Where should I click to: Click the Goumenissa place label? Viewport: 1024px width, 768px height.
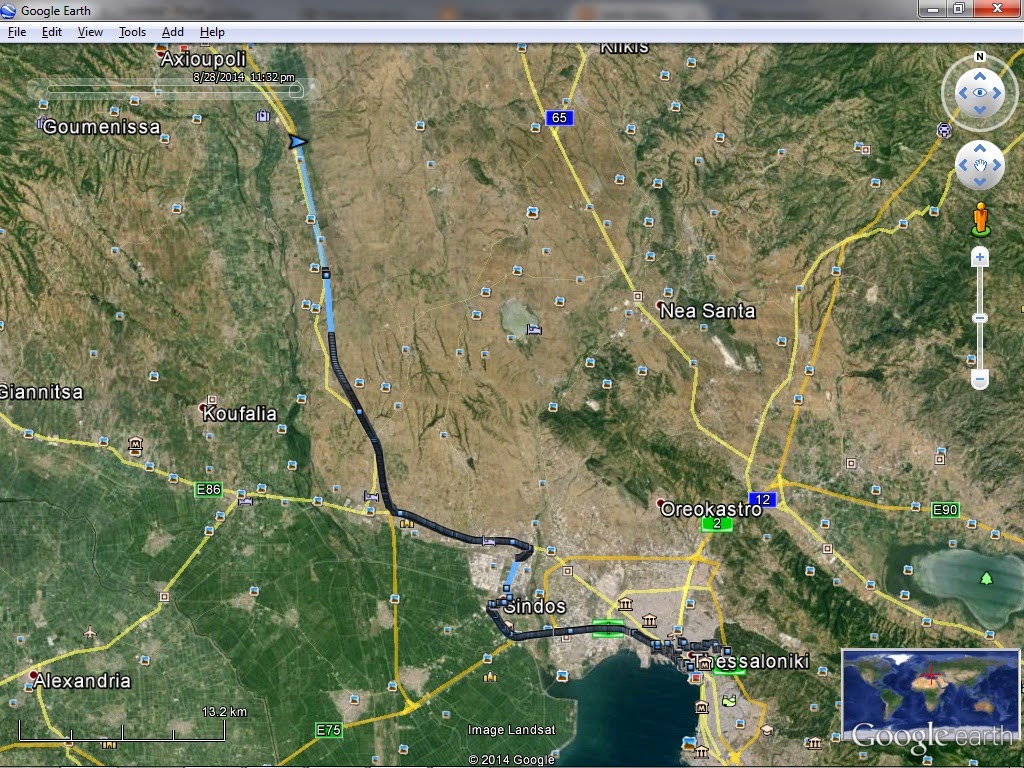101,127
